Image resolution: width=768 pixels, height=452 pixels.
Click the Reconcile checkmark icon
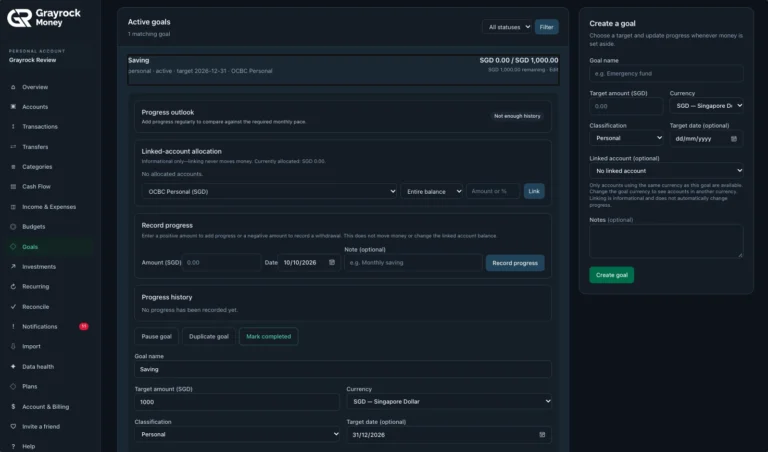click(x=13, y=307)
